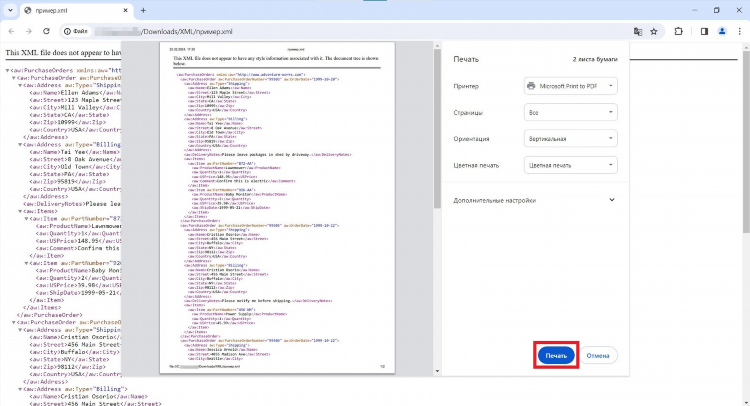The height and width of the screenshot is (406, 750).
Task: Open the Принтер dropdown Microsoft Print to PDF
Action: tap(570, 86)
